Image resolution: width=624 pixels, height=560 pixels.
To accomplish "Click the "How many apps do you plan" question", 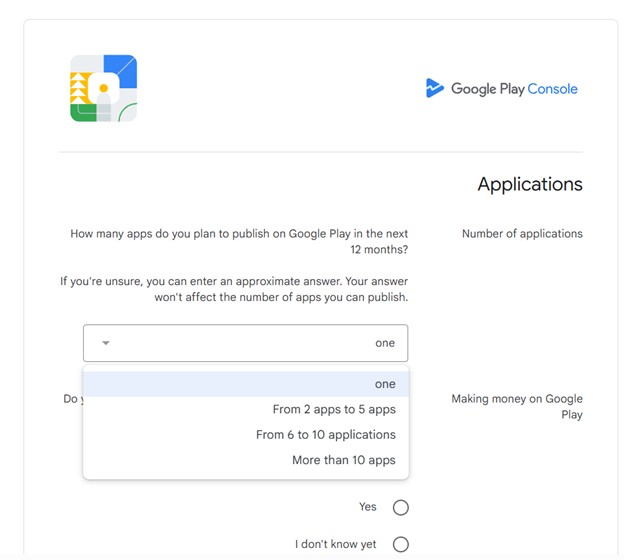I will (239, 242).
